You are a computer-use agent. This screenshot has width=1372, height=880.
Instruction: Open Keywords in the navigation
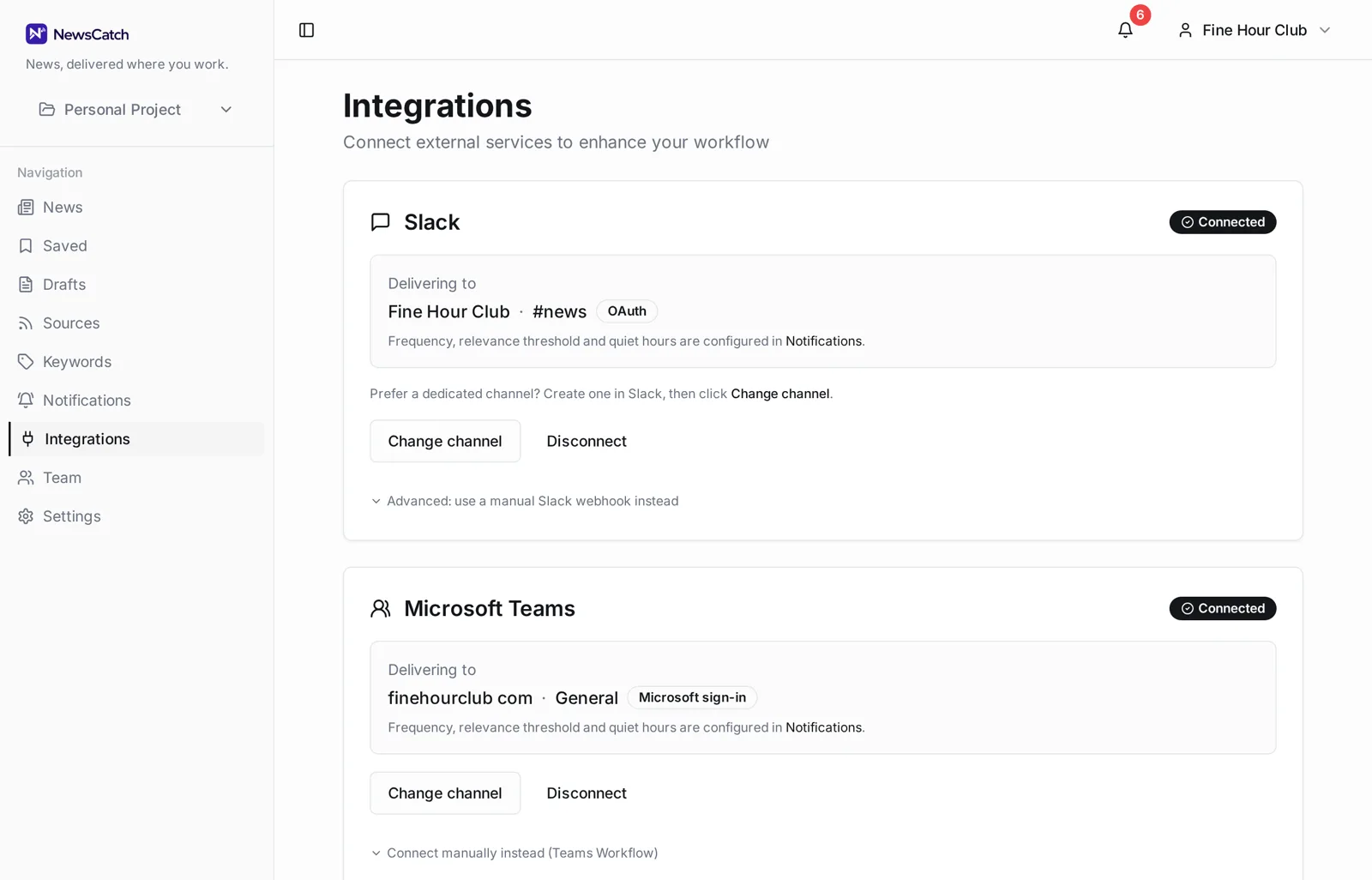pos(136,362)
